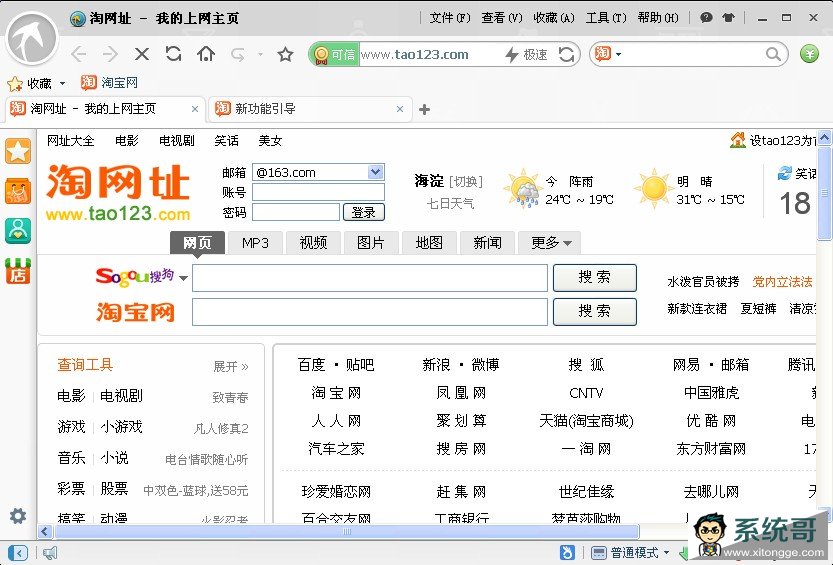
Task: Open the 淘宝网 bookmark
Action: coord(109,83)
